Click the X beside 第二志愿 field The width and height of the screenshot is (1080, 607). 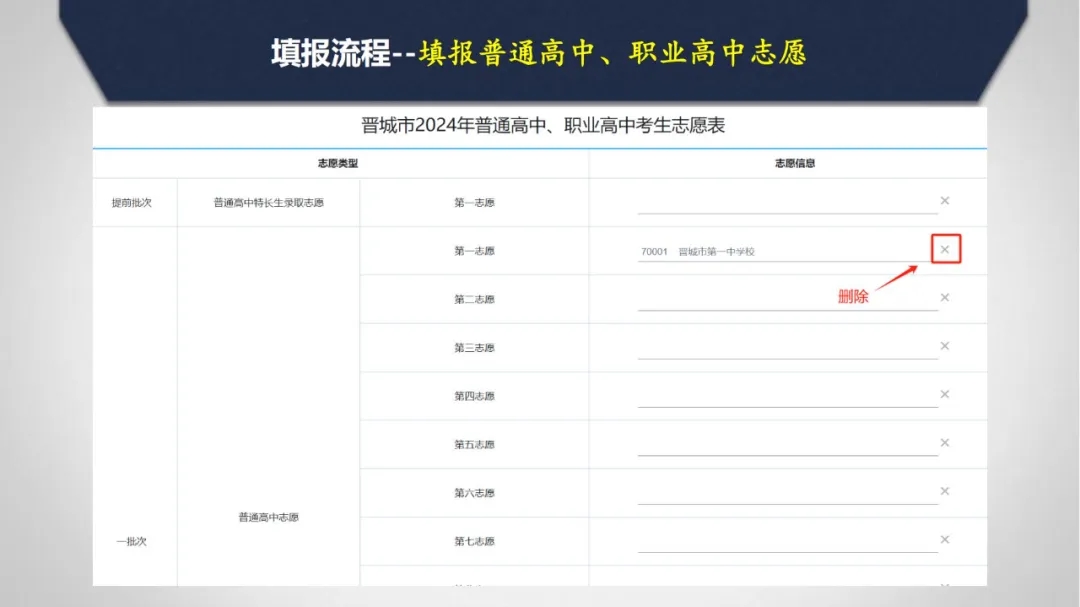click(945, 298)
